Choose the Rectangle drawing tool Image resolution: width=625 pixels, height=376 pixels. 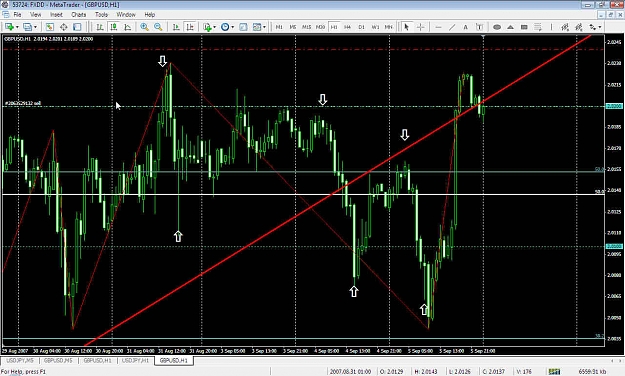click(524, 27)
